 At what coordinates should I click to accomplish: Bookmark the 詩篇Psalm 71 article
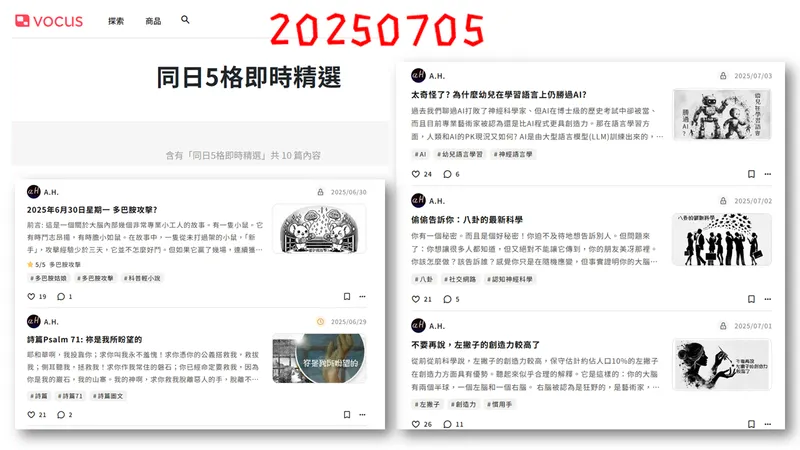coord(347,415)
